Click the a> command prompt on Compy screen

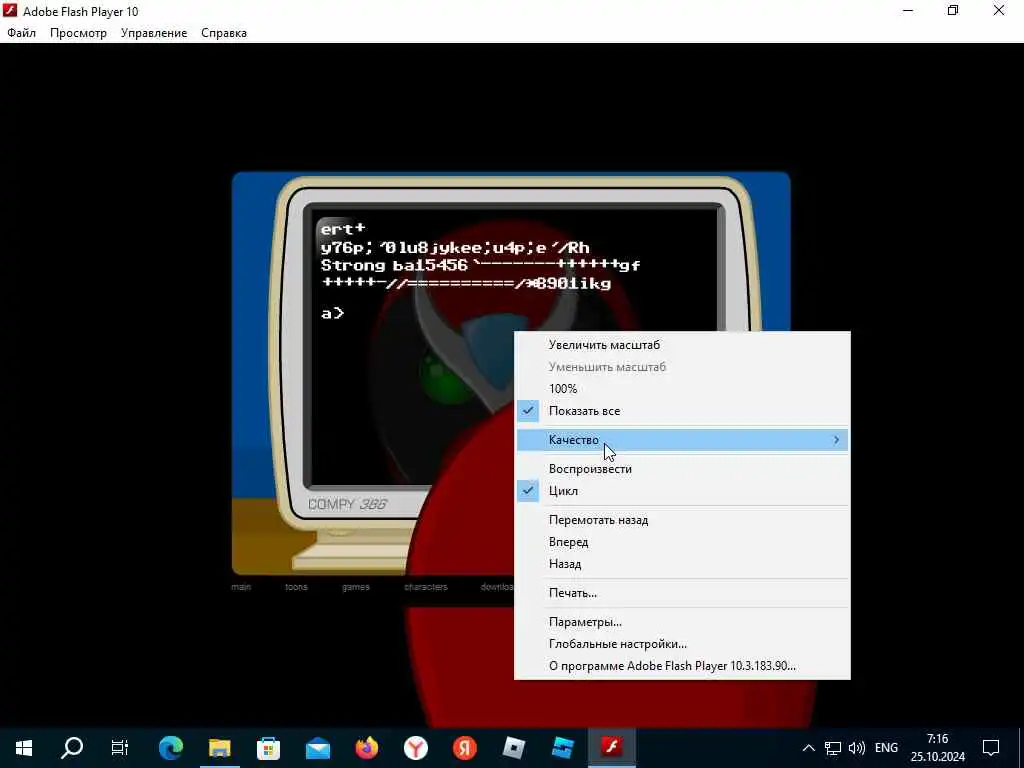(332, 313)
